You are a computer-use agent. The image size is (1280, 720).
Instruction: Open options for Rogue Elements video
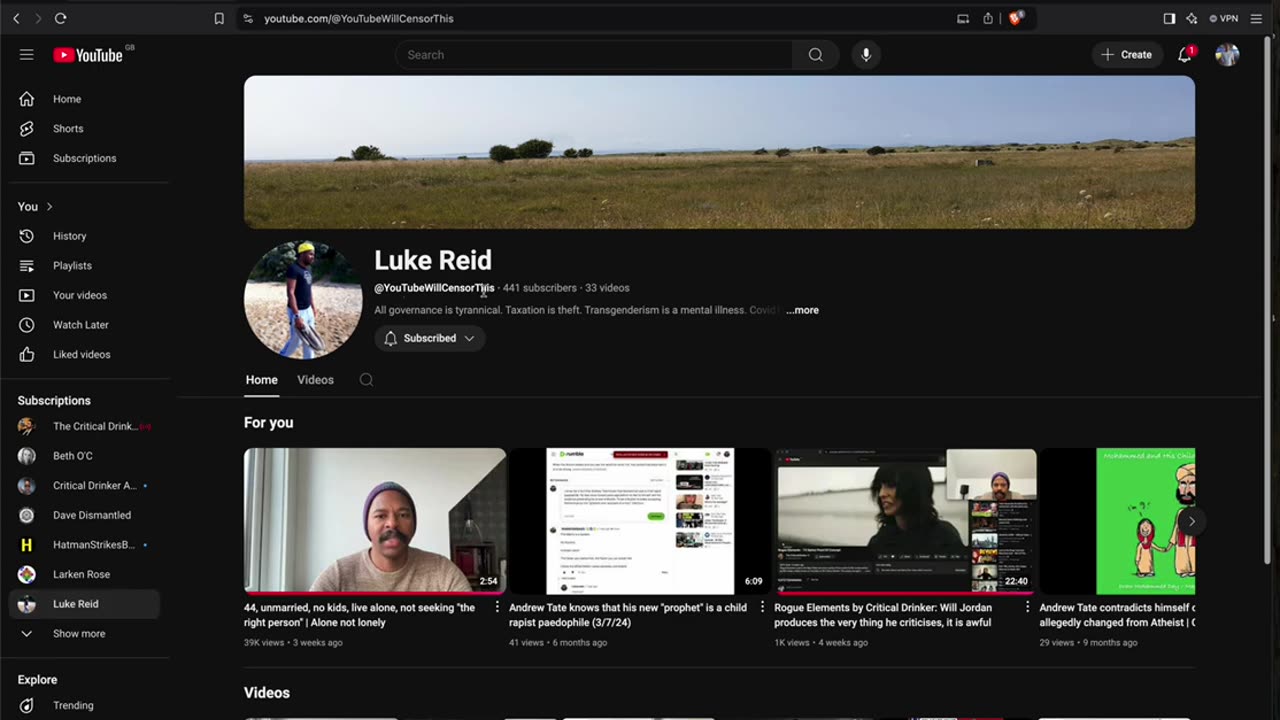pyautogui.click(x=1027, y=607)
